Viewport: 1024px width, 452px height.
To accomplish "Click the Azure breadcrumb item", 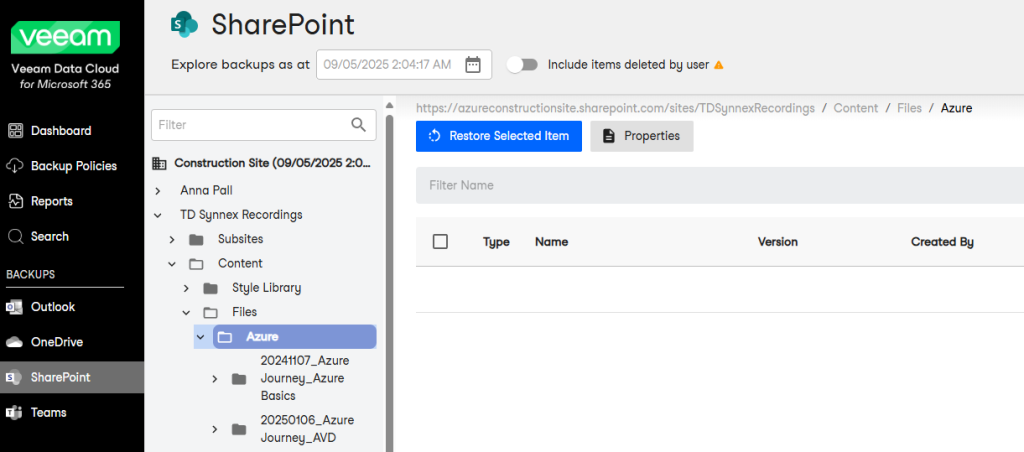I will (x=956, y=108).
